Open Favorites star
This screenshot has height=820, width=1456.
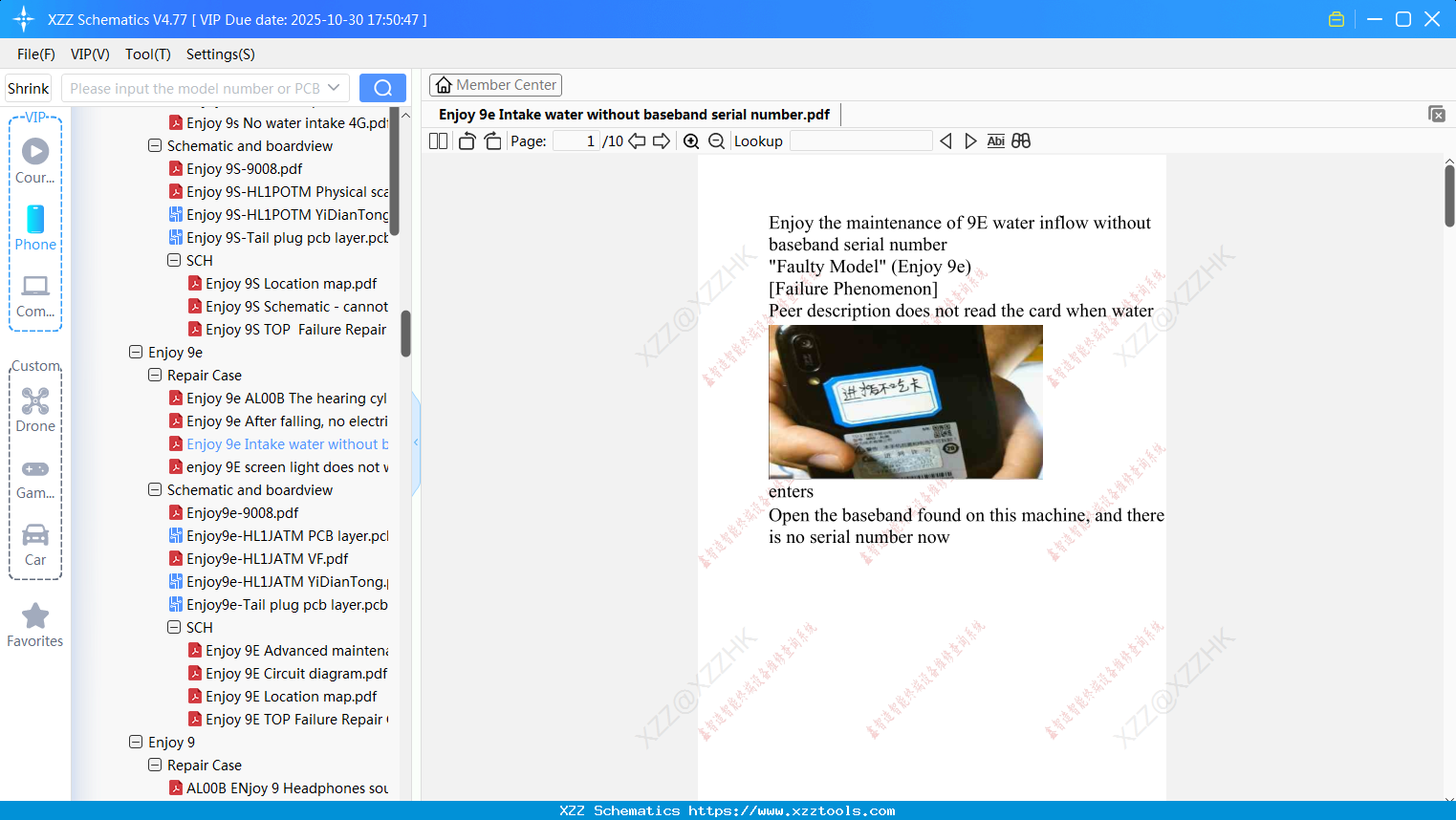point(35,625)
